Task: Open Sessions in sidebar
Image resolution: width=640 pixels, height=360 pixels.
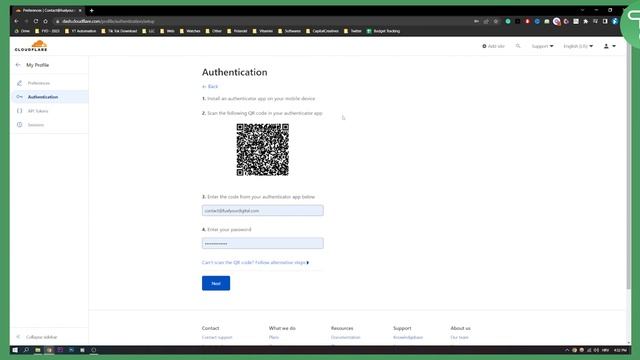Action: click(36, 125)
